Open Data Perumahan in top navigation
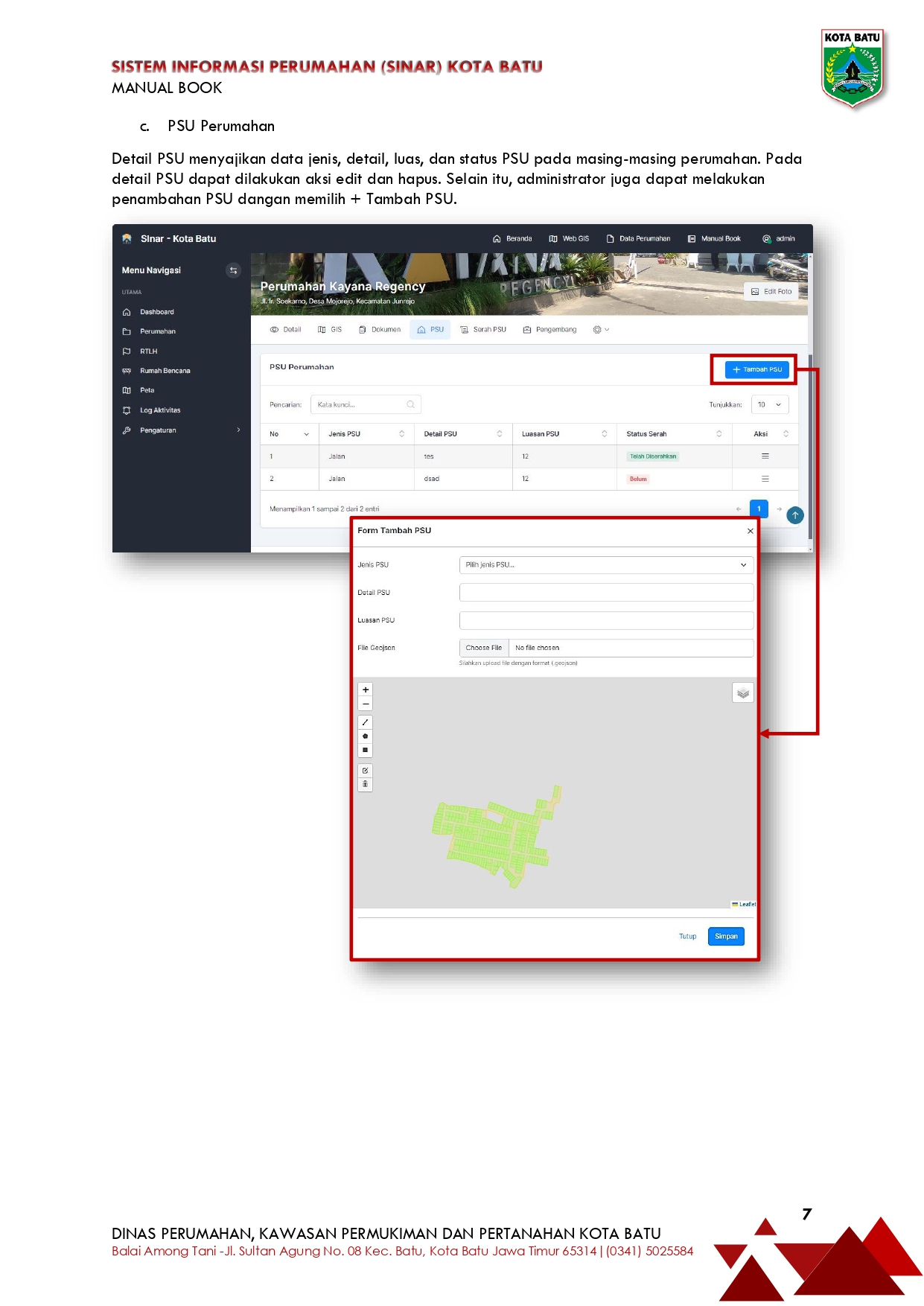 tap(638, 238)
